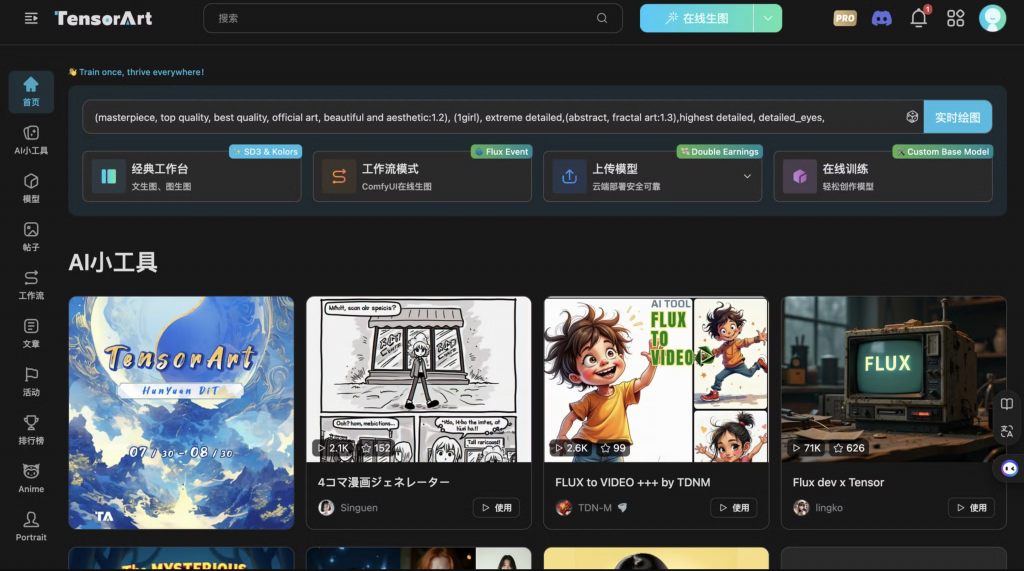Viewport: 1024px width, 571px height.
Task: Open the Discord icon in the header
Action: pyautogui.click(x=882, y=18)
